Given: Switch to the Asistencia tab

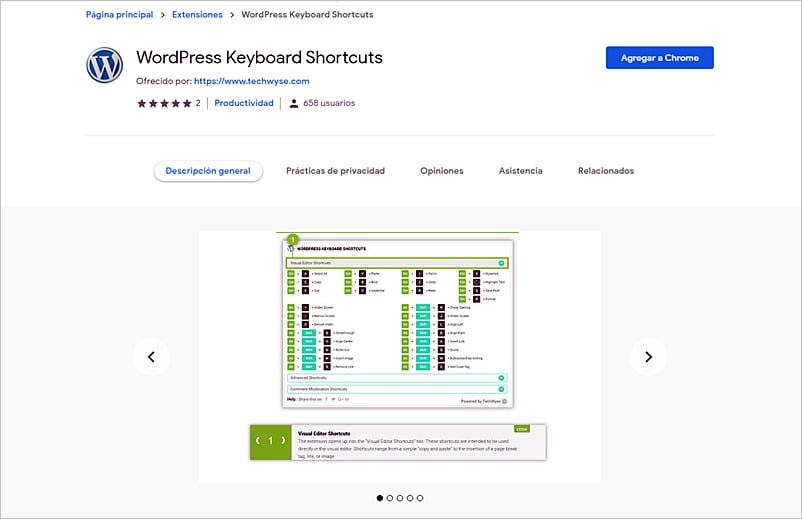Looking at the screenshot, I should click(520, 171).
